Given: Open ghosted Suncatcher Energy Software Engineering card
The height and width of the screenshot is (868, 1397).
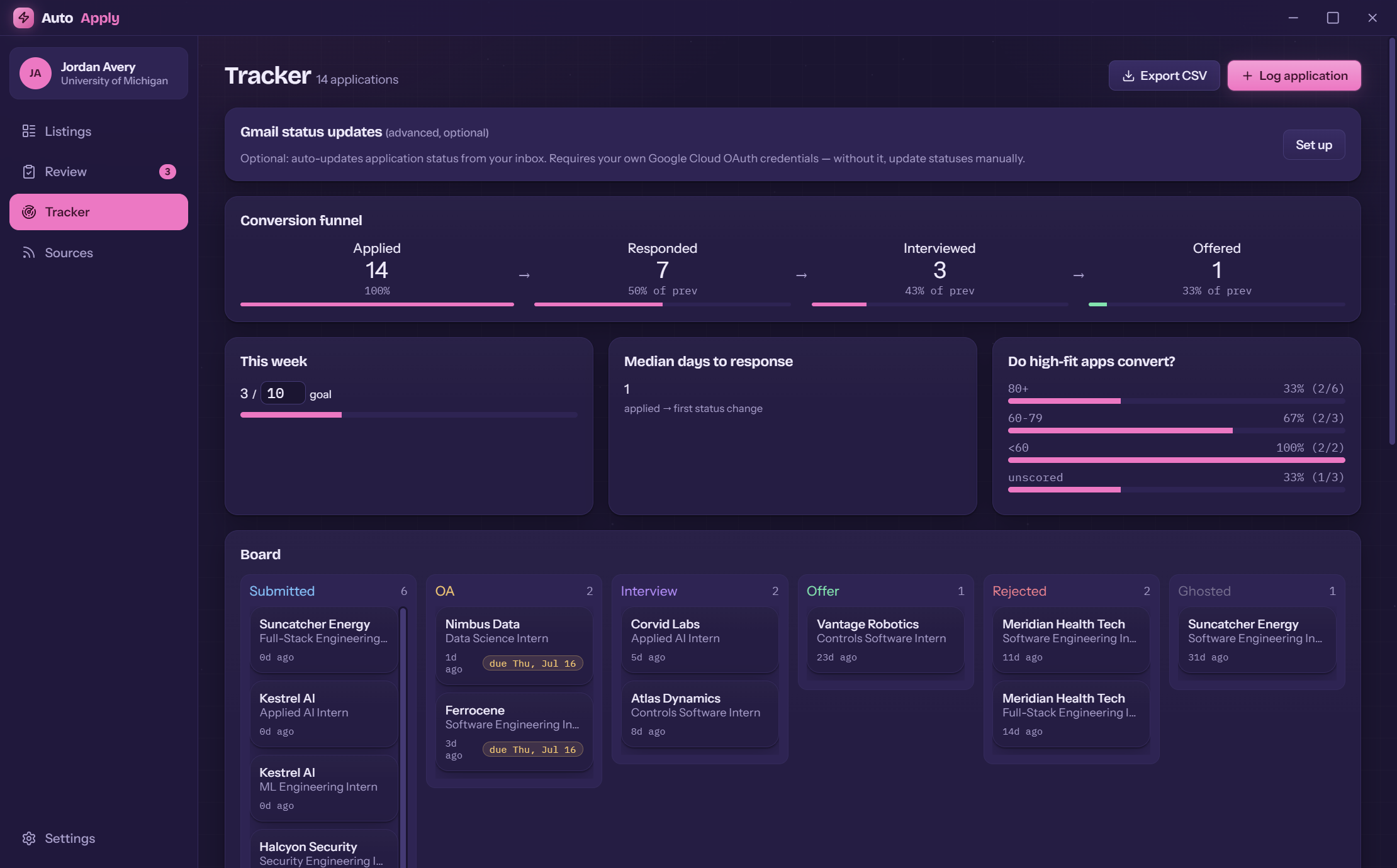Looking at the screenshot, I should (x=1257, y=640).
